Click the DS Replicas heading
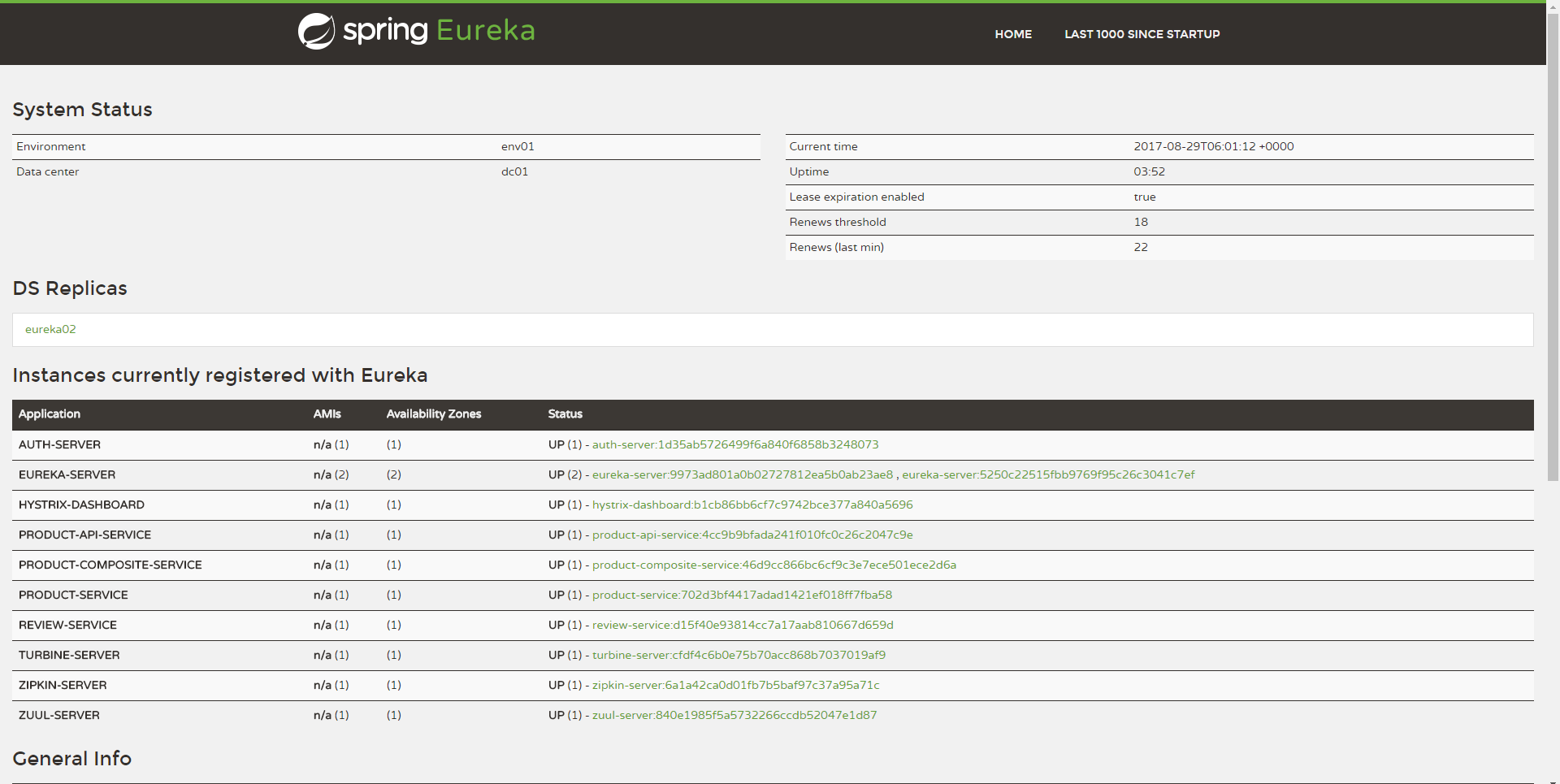The image size is (1560, 784). click(70, 288)
